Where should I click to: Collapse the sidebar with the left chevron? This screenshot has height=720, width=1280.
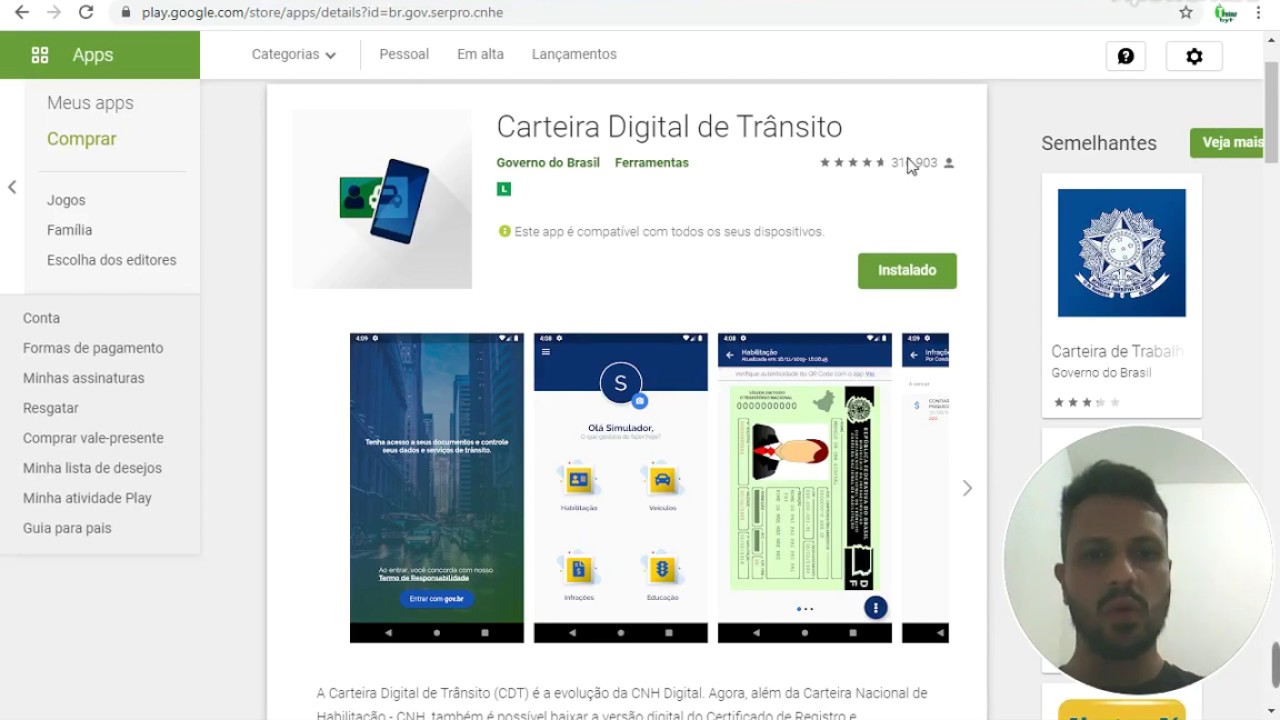(x=12, y=187)
